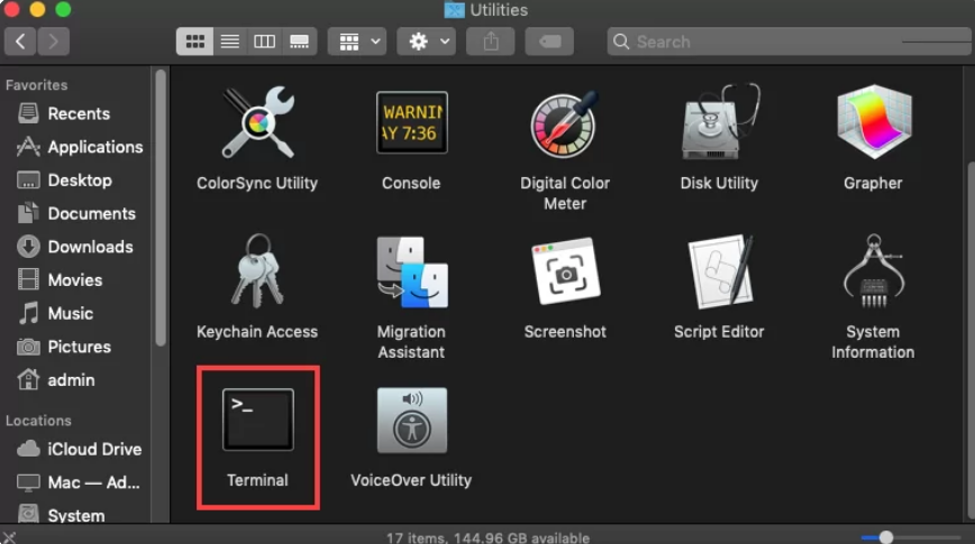This screenshot has width=976, height=544.
Task: Select the Grapher app icon
Action: tap(874, 122)
